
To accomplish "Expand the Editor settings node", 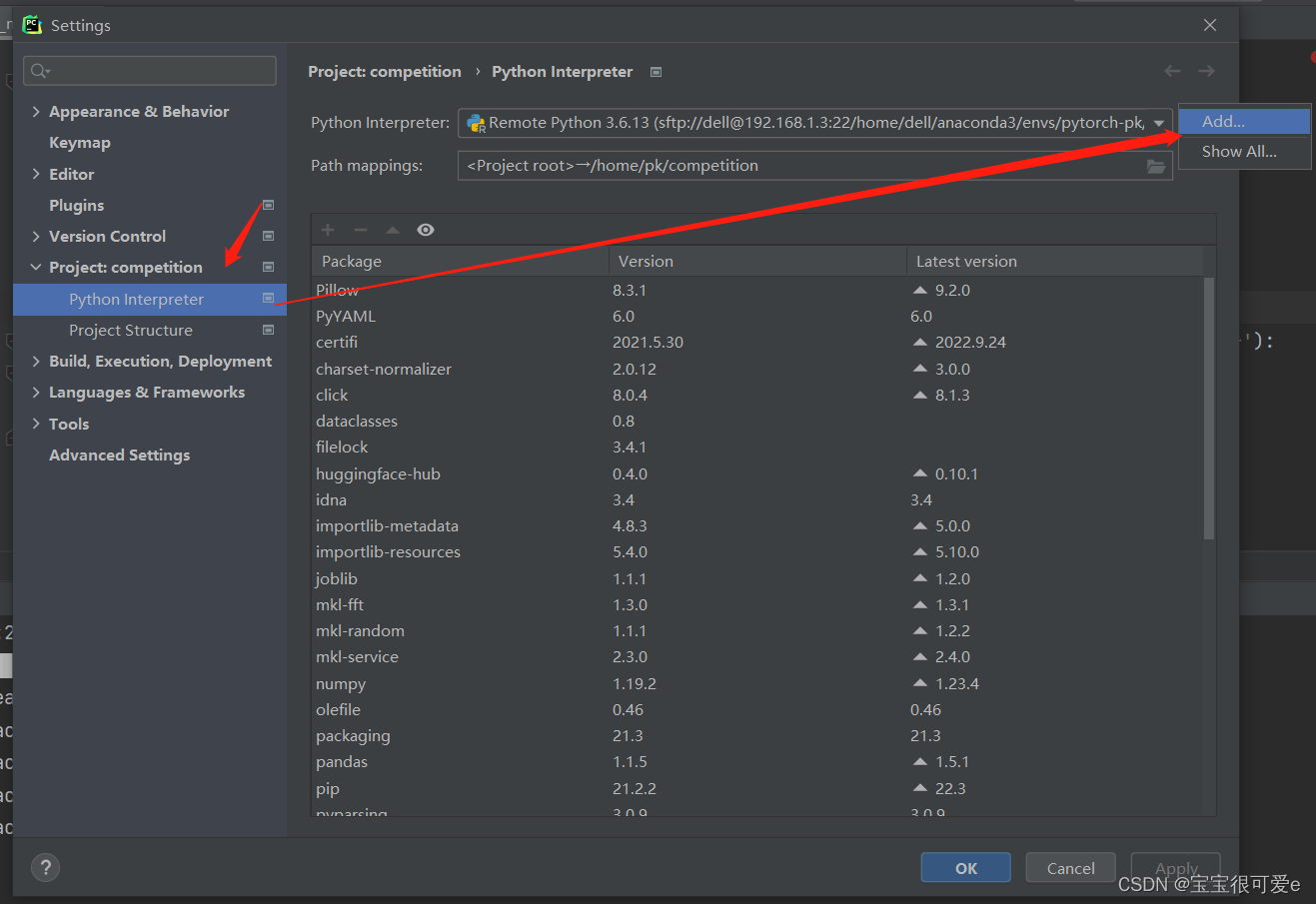I will [36, 174].
